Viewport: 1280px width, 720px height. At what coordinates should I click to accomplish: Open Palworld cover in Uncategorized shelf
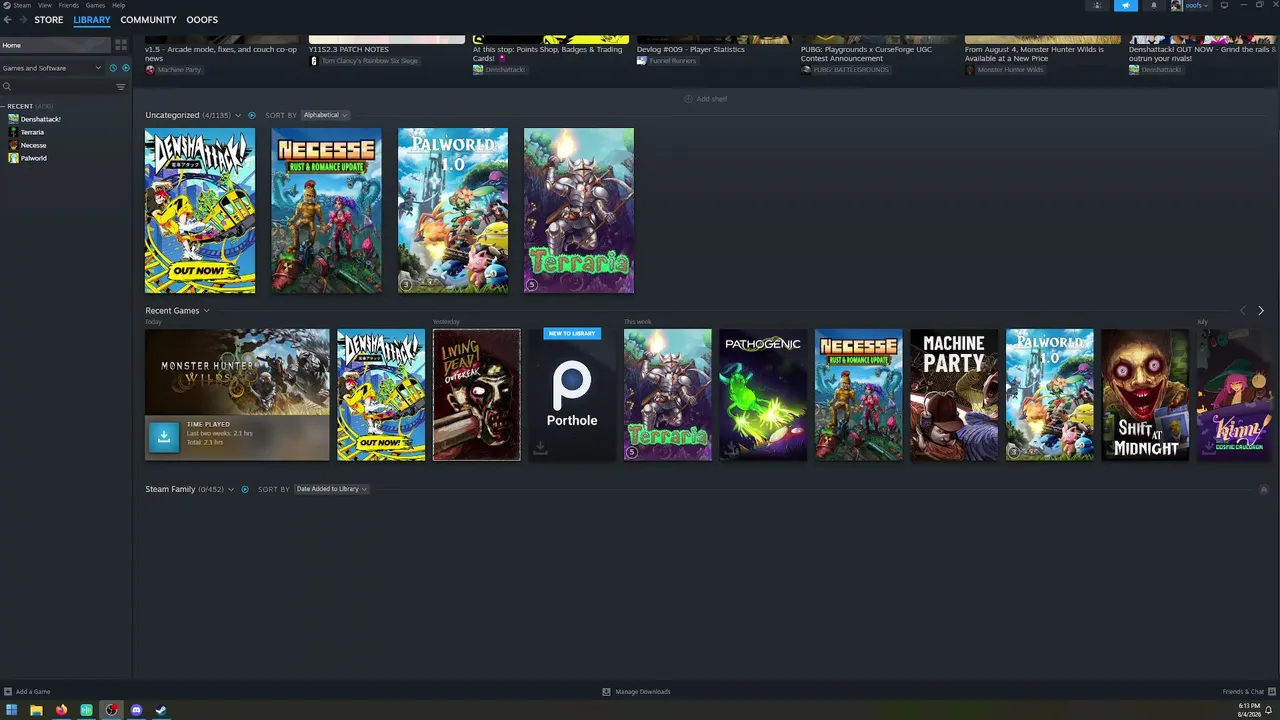tap(453, 211)
